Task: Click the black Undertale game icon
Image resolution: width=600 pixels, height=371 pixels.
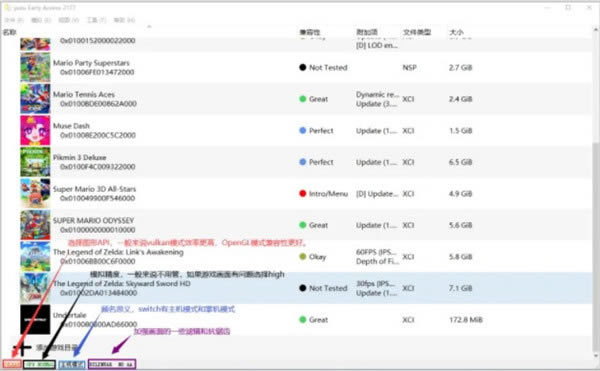Action: (35, 319)
